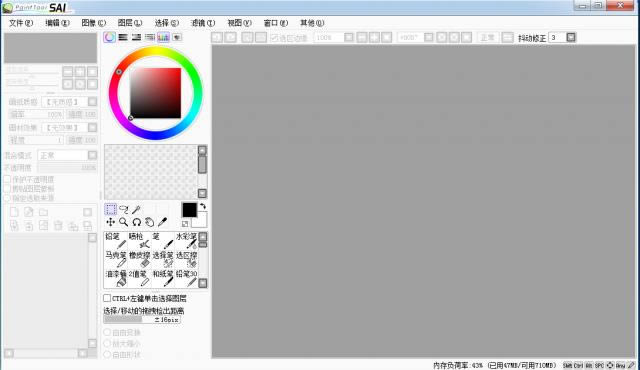Open the 滤镜 menu
Image resolution: width=640 pixels, height=370 pixels.
click(x=203, y=23)
